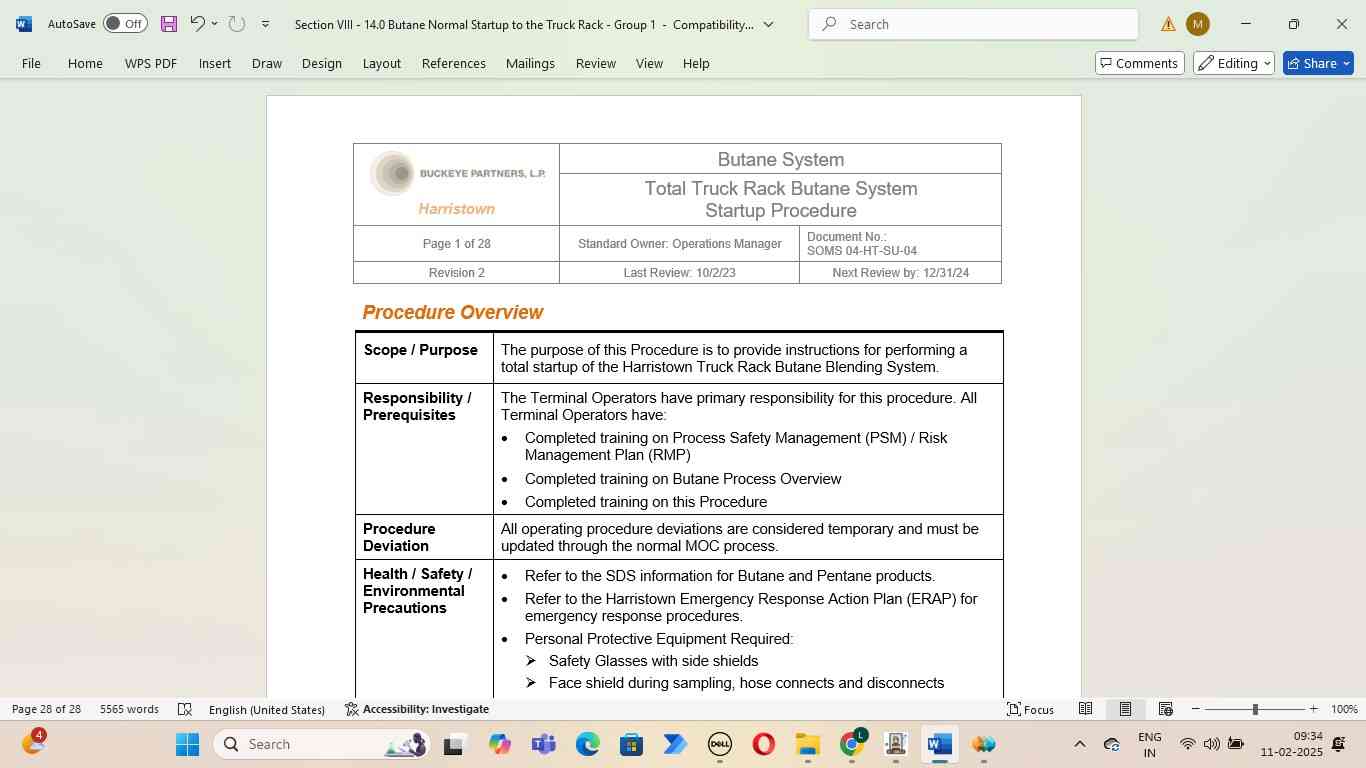
Task: Click the volume speaker icon
Action: 1211,744
